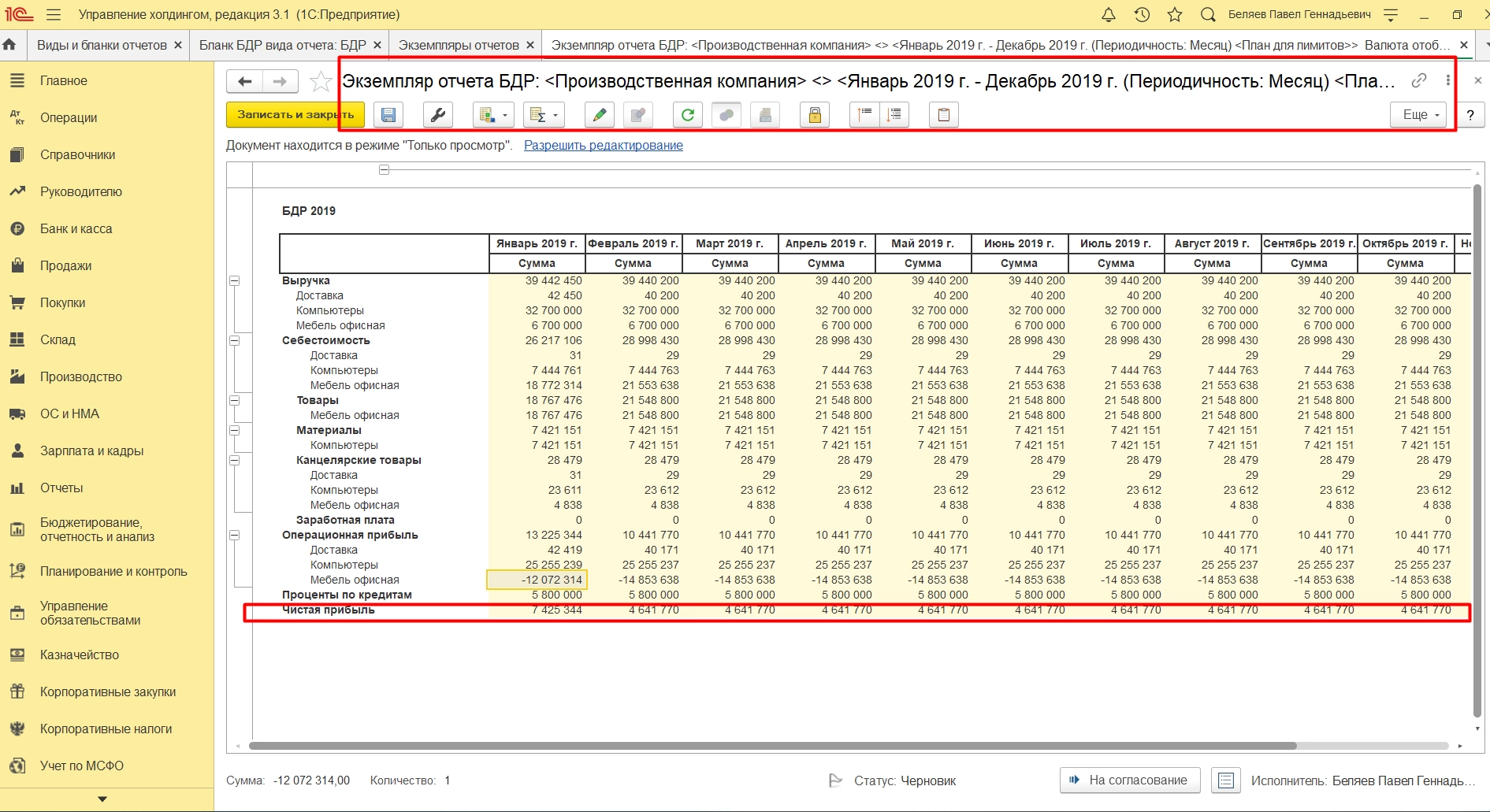Refresh the report with green arrow icon
This screenshot has height=812, width=1490.
[687, 115]
